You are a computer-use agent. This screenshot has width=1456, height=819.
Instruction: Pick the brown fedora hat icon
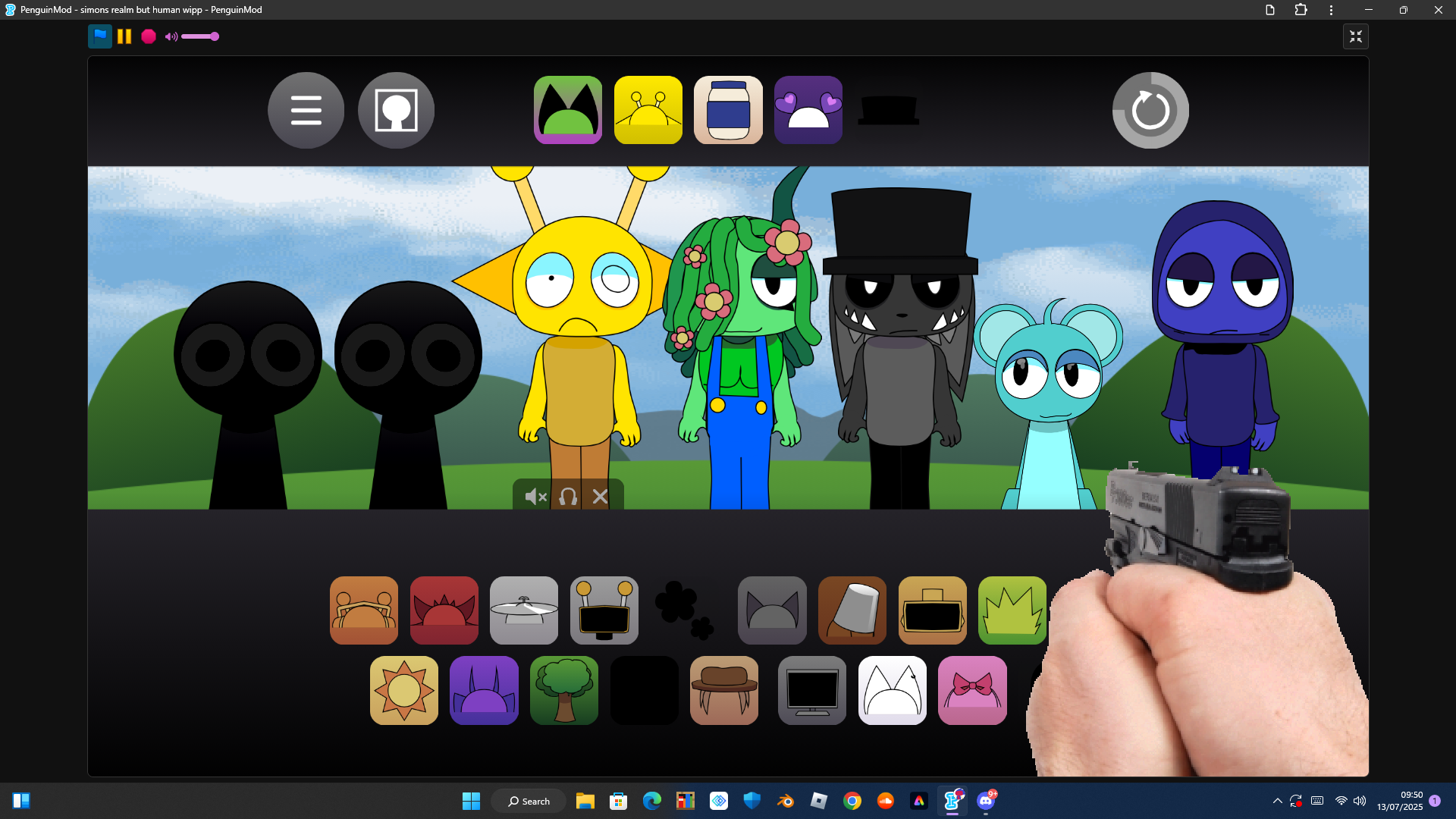point(724,690)
